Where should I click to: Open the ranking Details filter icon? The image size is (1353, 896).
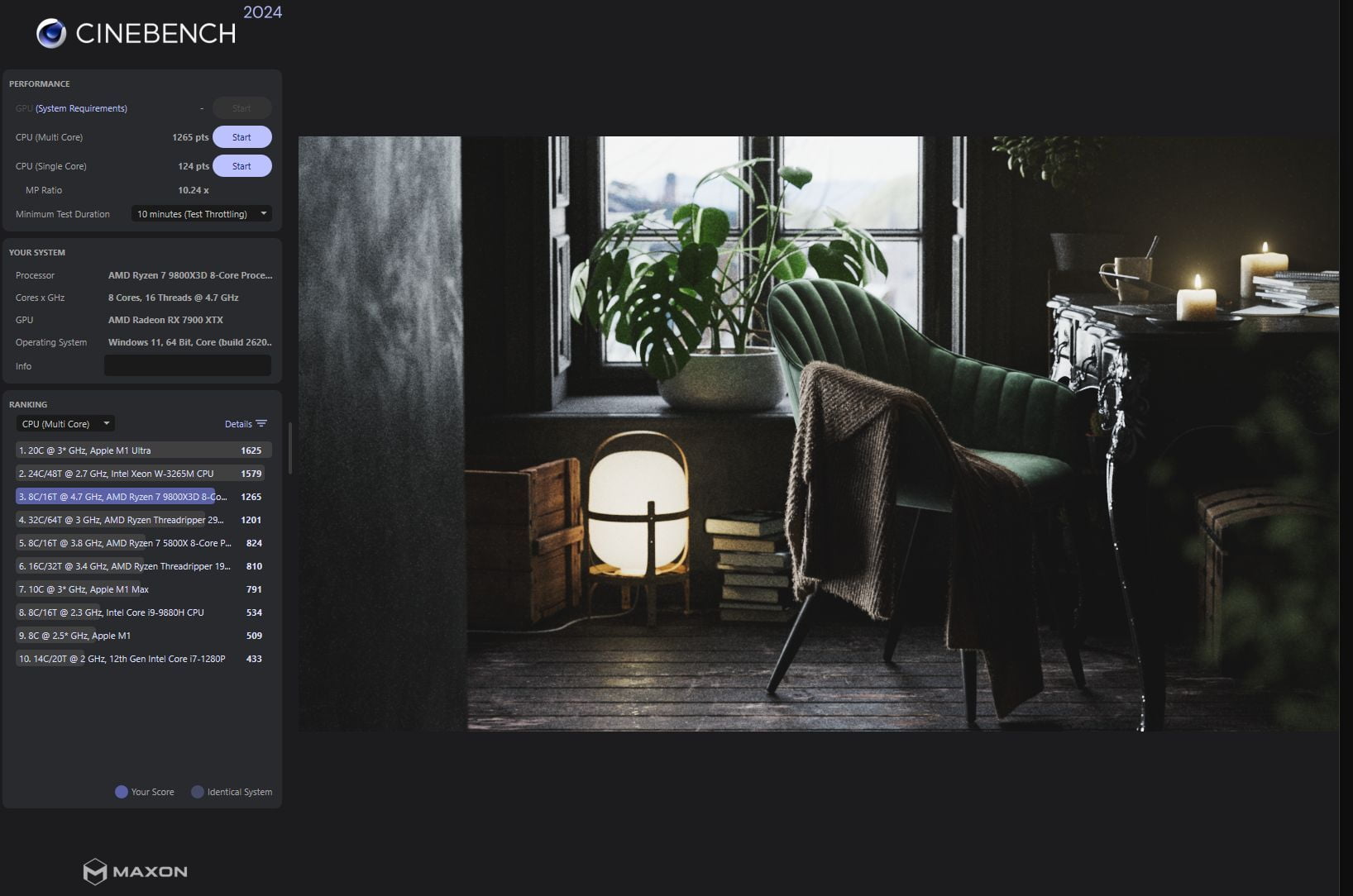(x=261, y=424)
